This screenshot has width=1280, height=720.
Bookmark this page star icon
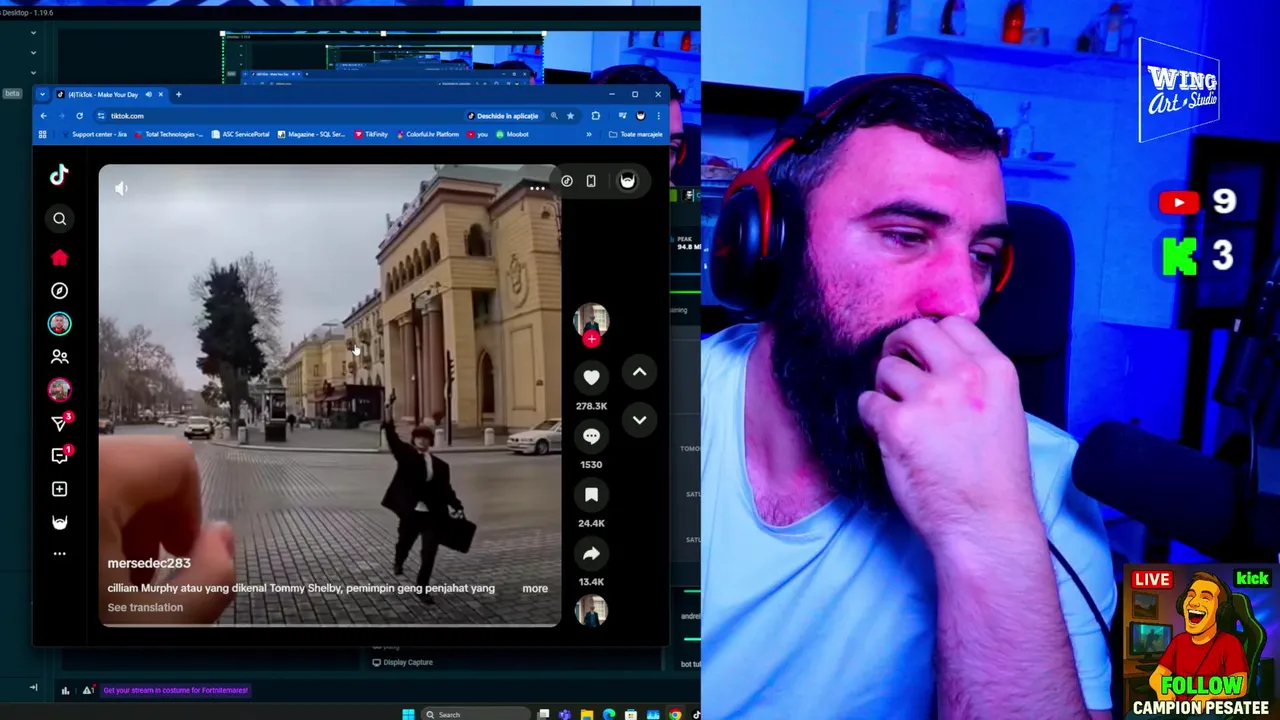click(570, 116)
